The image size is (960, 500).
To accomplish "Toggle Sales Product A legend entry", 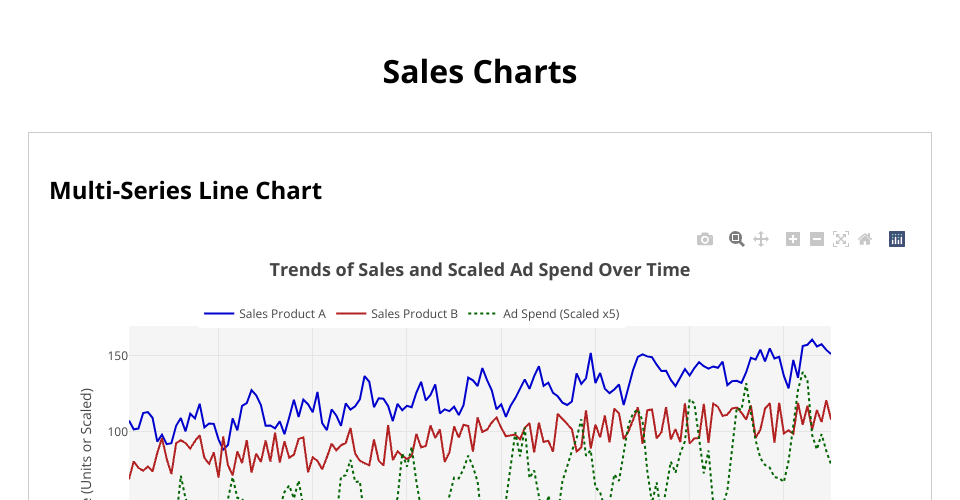I will [282, 314].
